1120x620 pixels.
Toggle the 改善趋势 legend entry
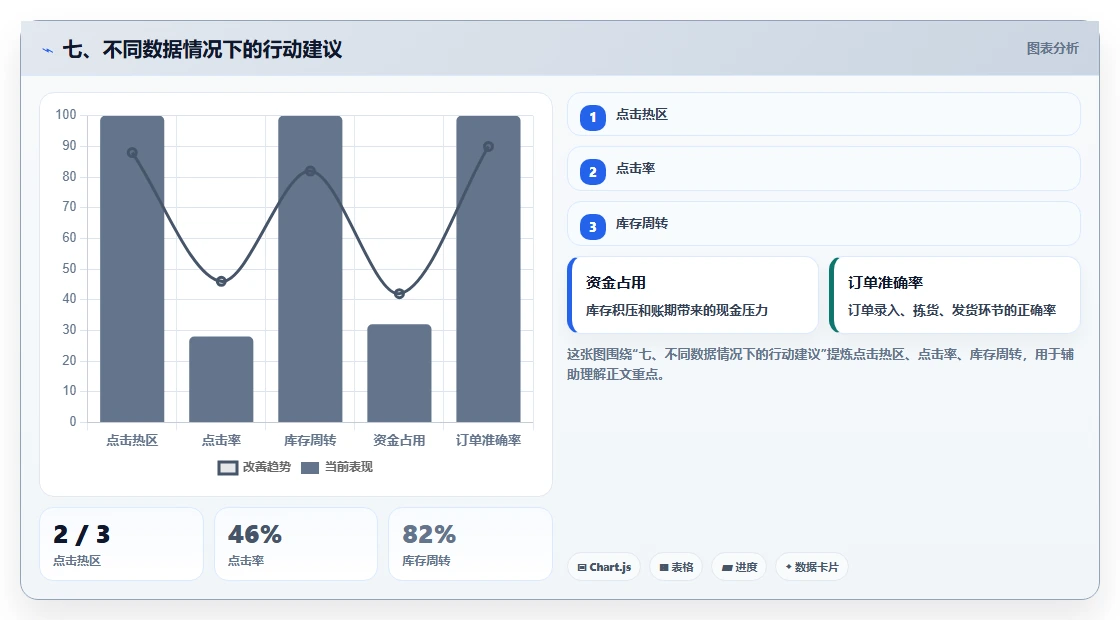(254, 467)
